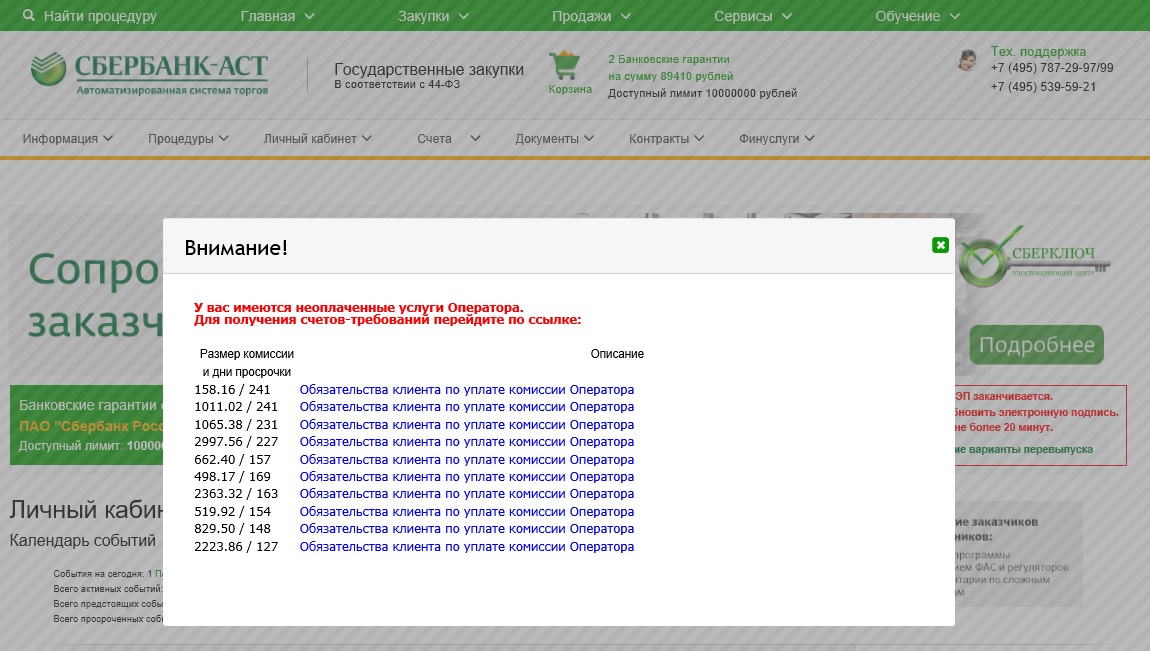Expand the Финуслуги navigation menu
The height and width of the screenshot is (651, 1150).
776,139
